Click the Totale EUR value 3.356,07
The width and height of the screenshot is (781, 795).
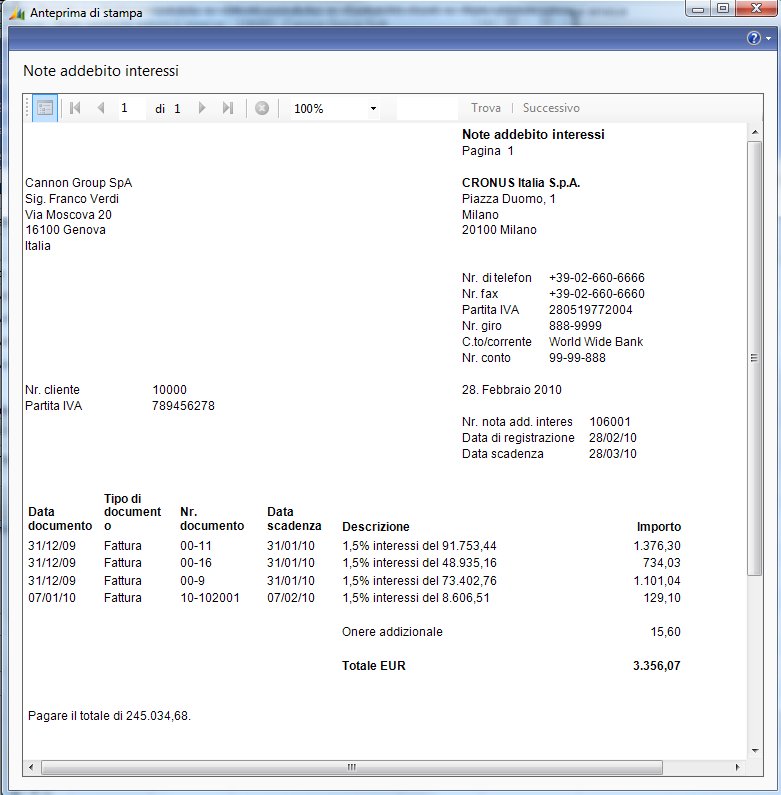tap(656, 666)
